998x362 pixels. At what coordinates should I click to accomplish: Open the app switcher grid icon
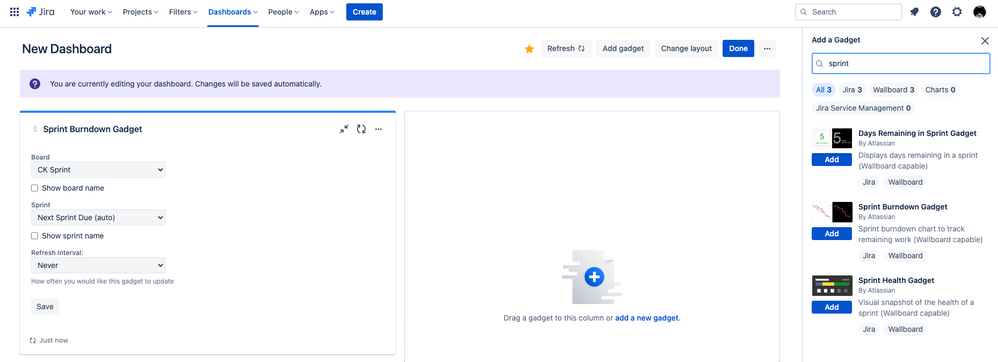(14, 12)
